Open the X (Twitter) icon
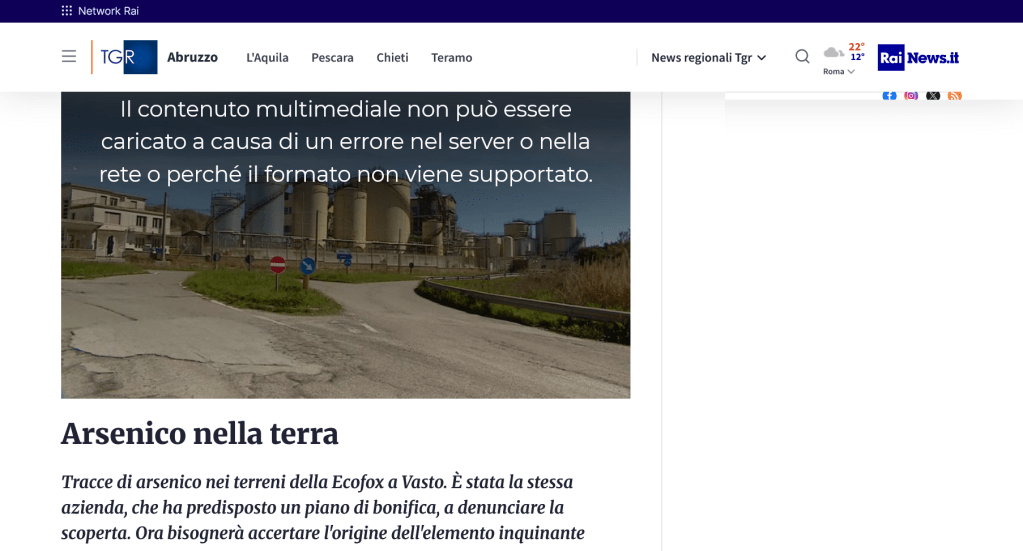The width and height of the screenshot is (1023, 551). click(933, 95)
